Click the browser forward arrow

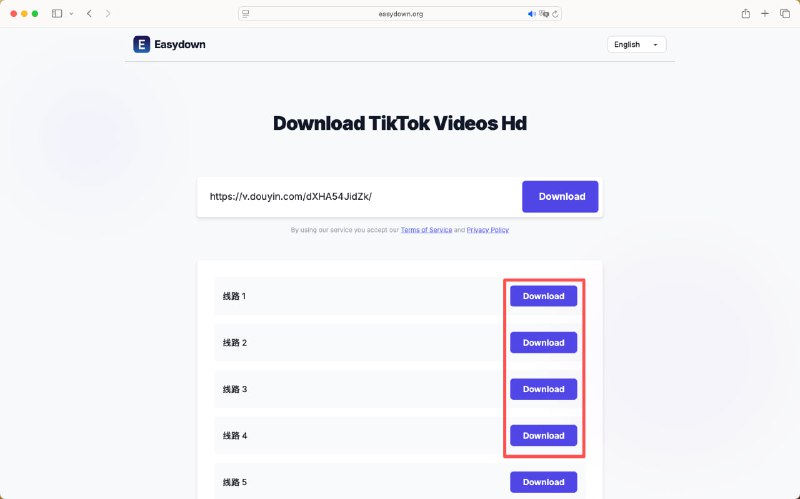(108, 14)
